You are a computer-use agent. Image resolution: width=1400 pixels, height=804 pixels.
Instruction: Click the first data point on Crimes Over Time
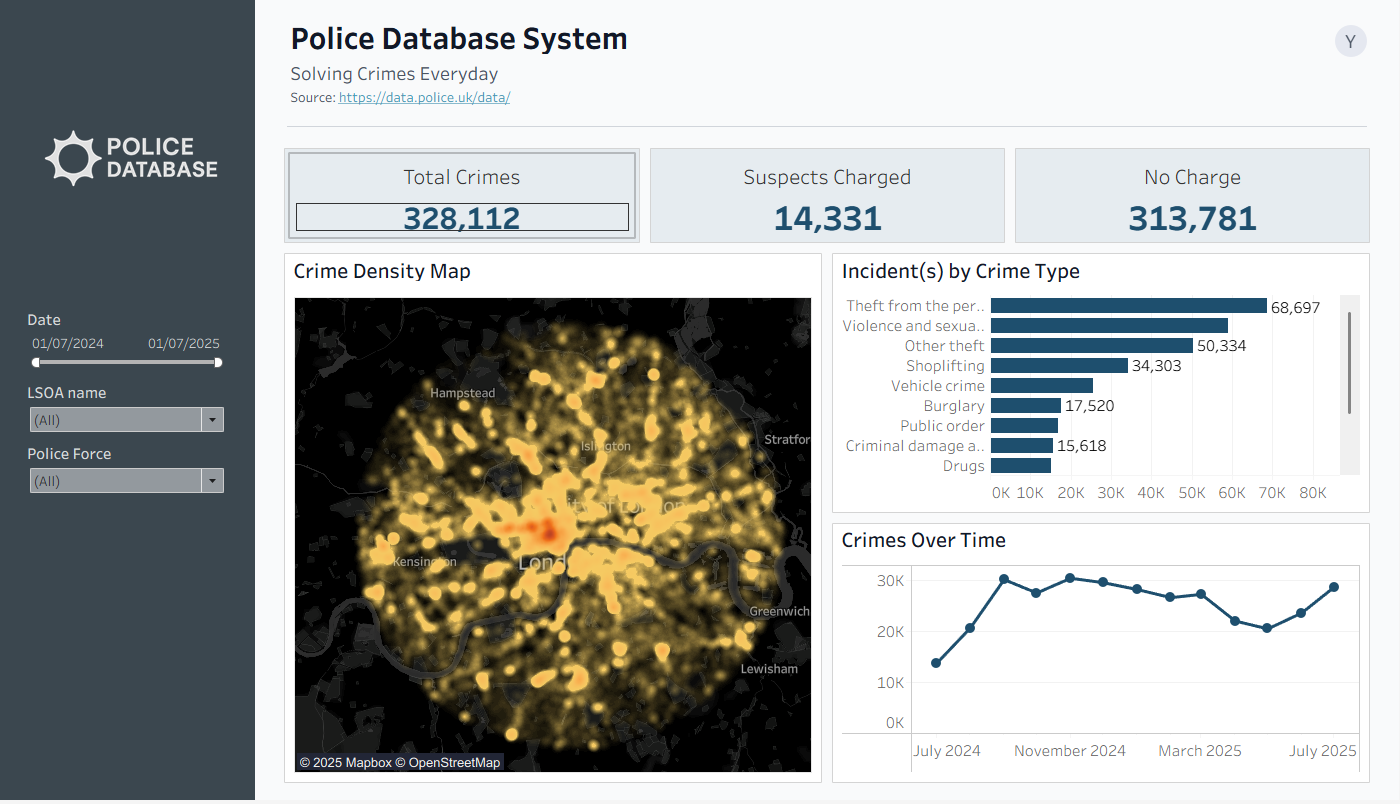(x=936, y=663)
